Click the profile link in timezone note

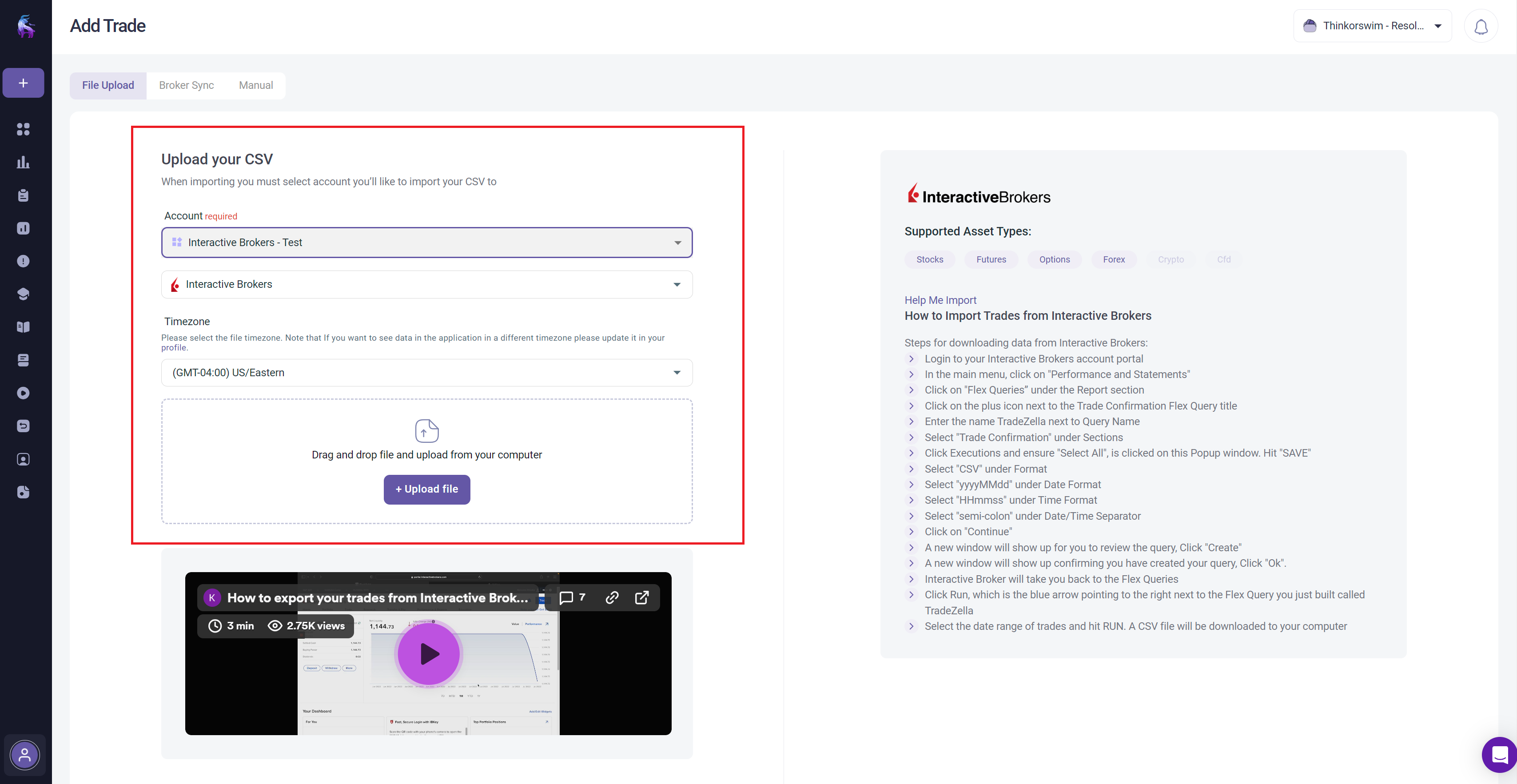click(x=174, y=347)
